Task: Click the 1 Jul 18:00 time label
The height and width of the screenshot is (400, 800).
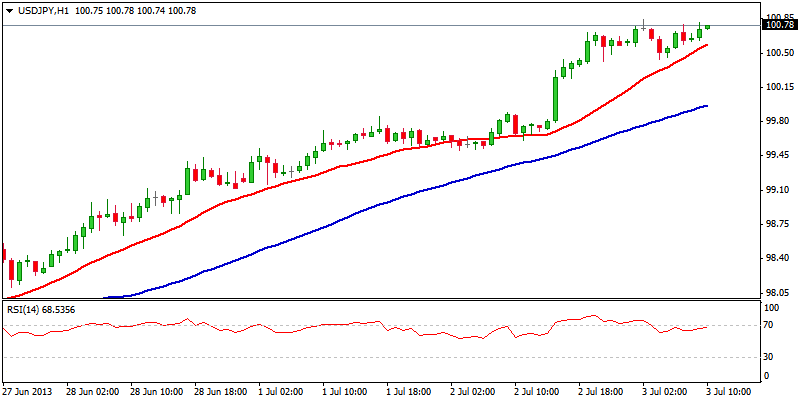Action: click(408, 392)
